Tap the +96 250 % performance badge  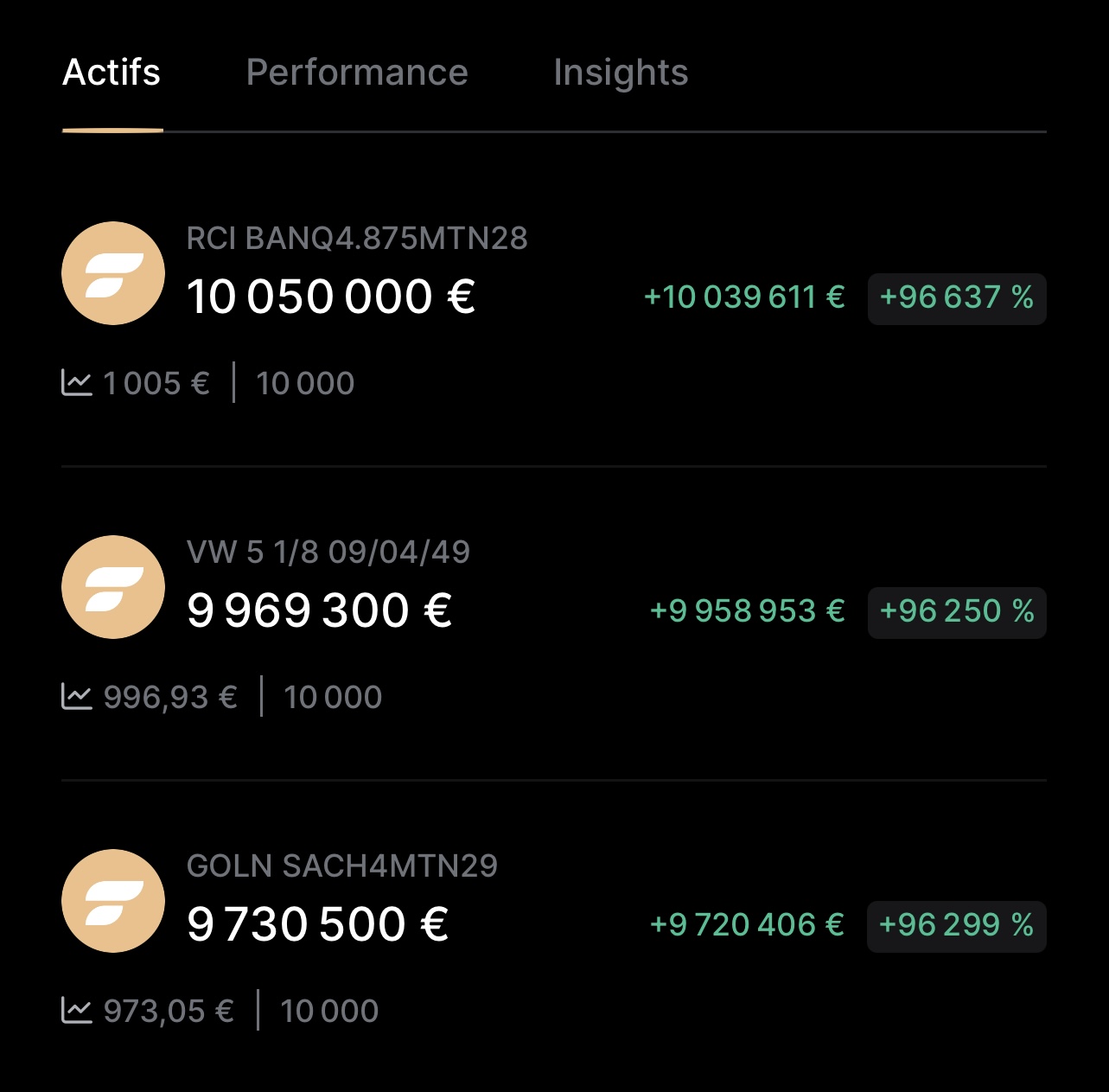pos(957,612)
